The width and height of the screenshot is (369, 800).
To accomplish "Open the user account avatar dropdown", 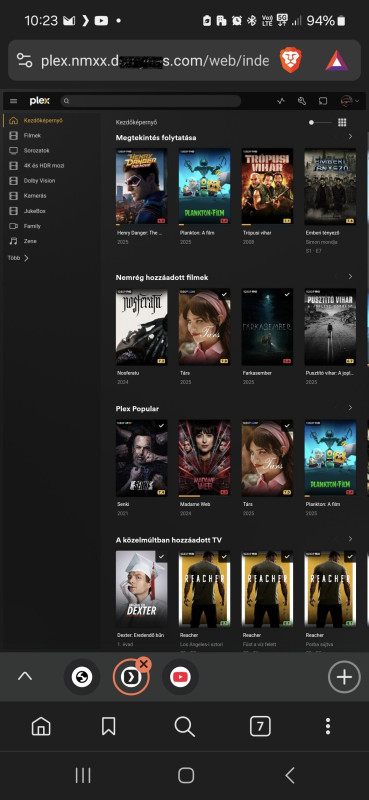I will [x=350, y=101].
